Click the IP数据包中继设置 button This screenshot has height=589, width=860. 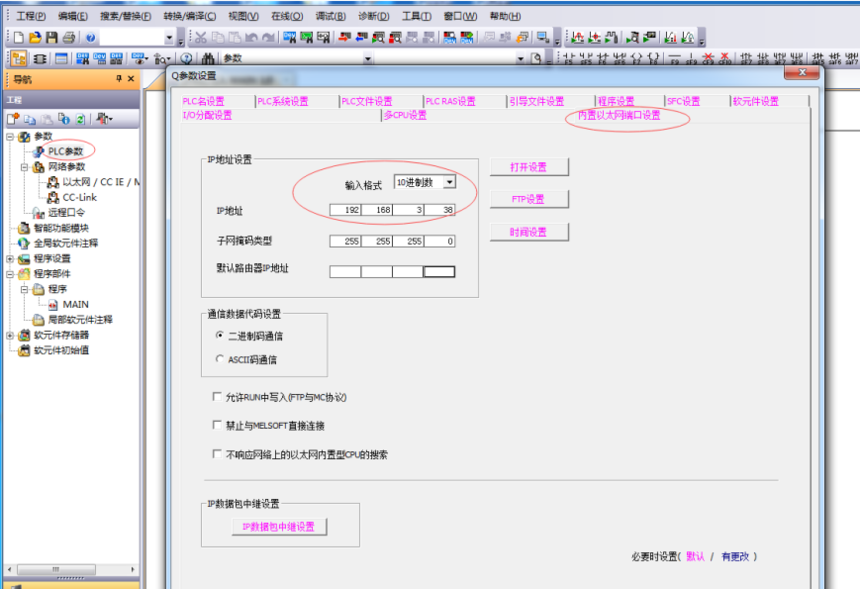[279, 526]
